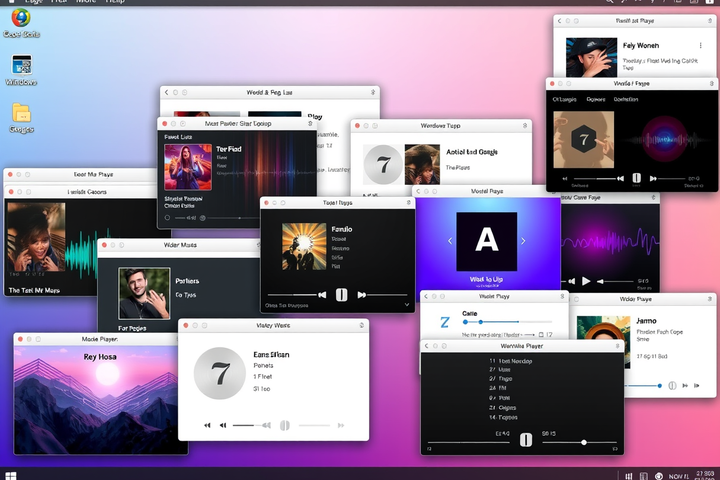Go to previous album with left chevron beside "A"

pos(450,241)
